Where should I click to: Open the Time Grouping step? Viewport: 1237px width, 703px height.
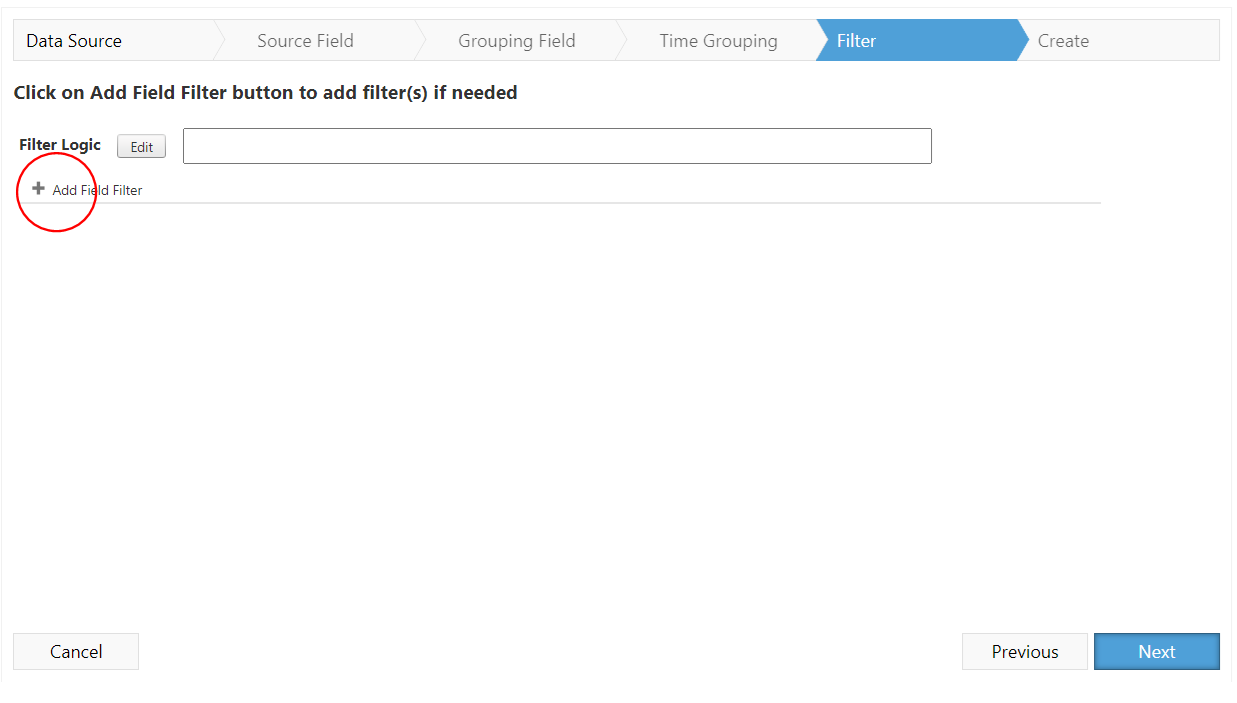pyautogui.click(x=718, y=41)
